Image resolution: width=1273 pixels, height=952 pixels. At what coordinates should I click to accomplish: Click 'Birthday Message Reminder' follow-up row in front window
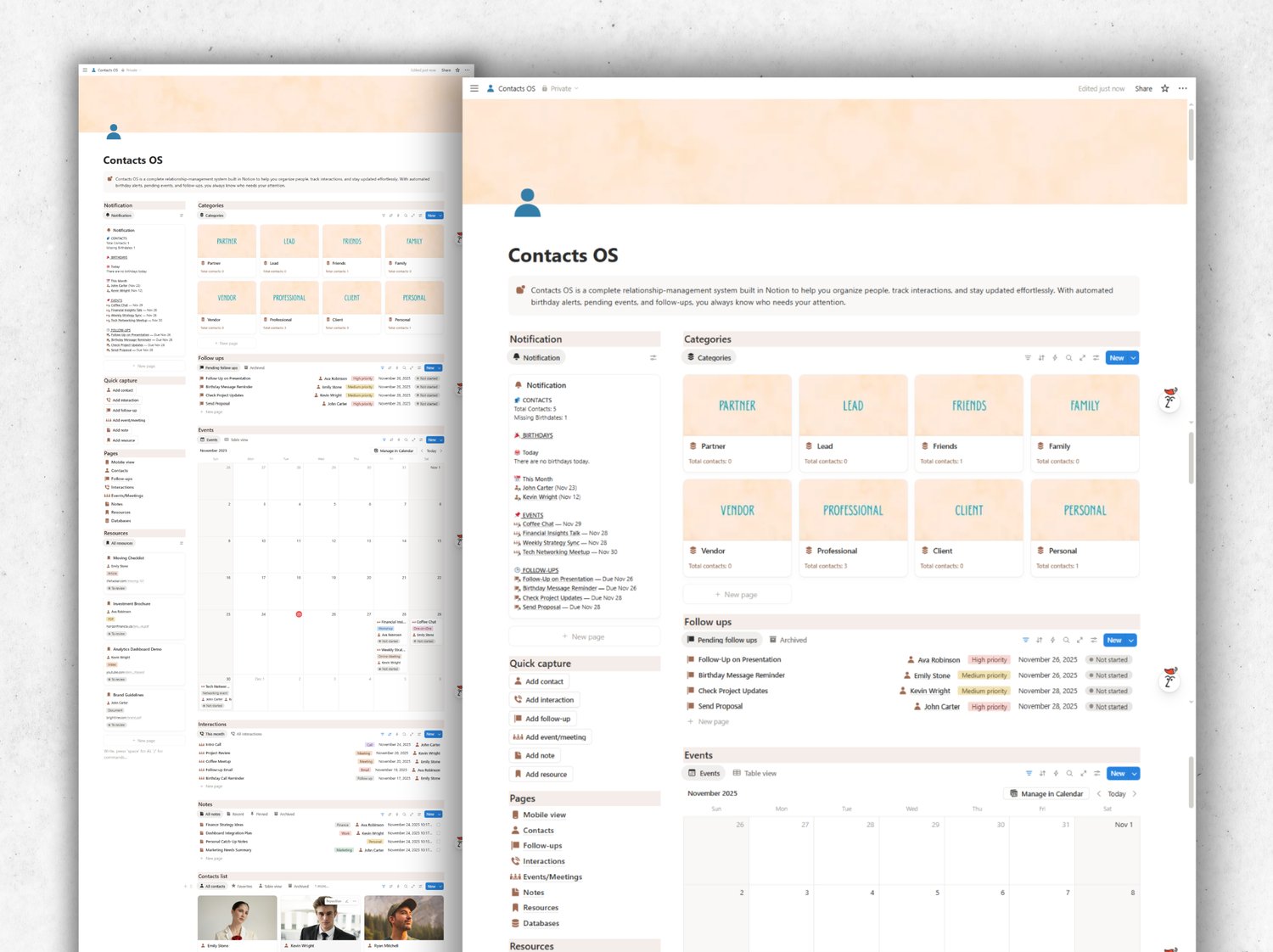tap(911, 675)
